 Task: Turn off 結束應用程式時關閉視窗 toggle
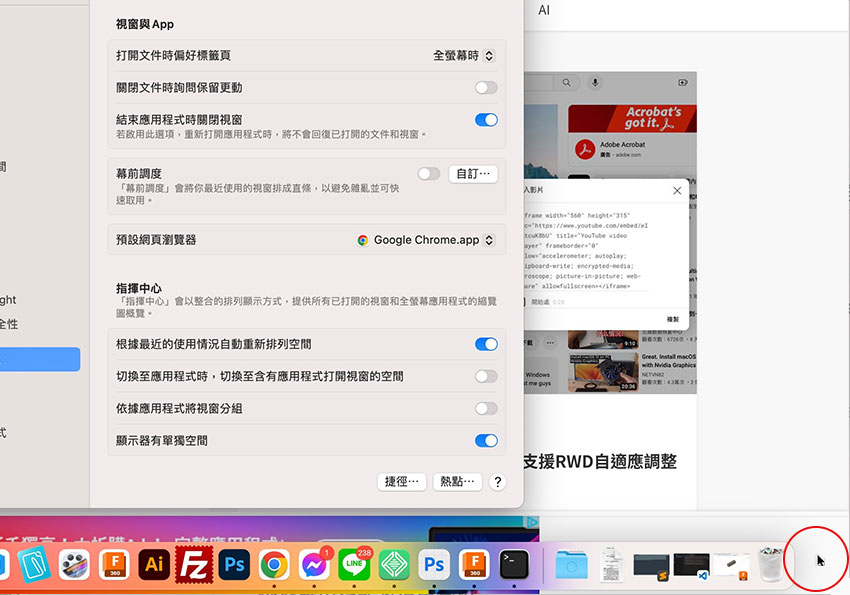[x=486, y=120]
